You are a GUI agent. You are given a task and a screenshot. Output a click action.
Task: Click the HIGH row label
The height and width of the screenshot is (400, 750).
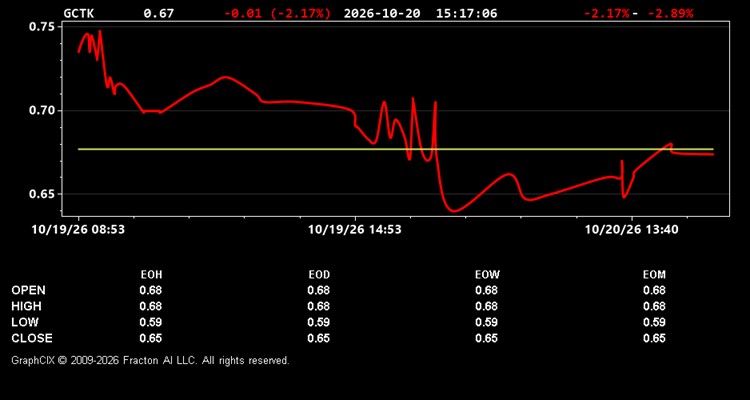[26, 306]
